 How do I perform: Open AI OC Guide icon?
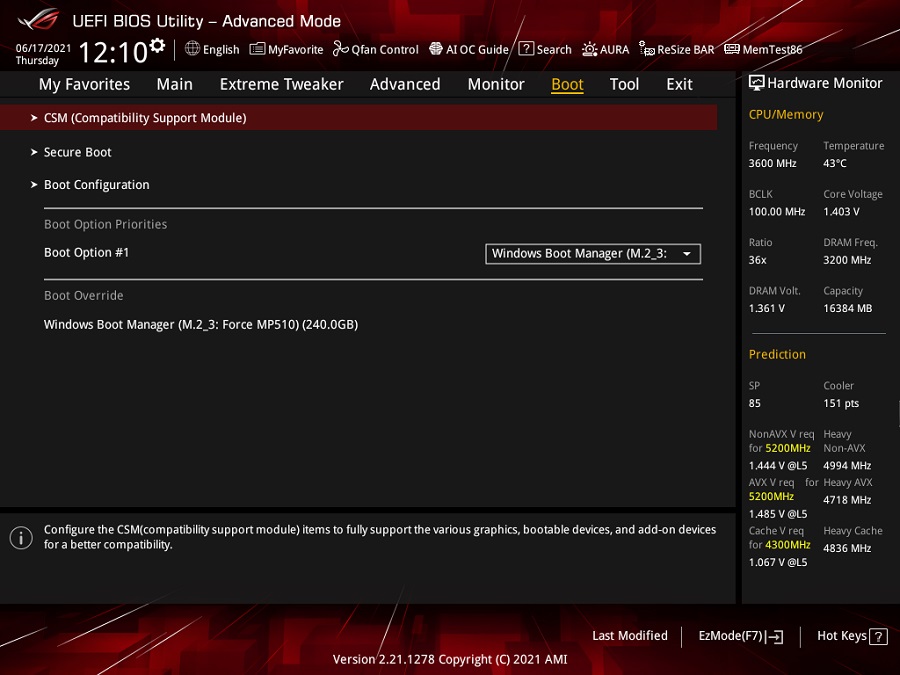tap(436, 49)
